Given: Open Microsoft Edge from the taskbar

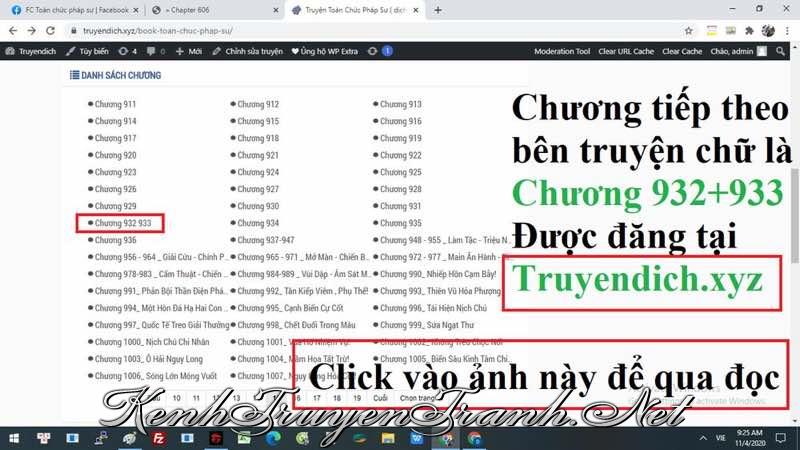Looking at the screenshot, I should pyautogui.click(x=273, y=438).
